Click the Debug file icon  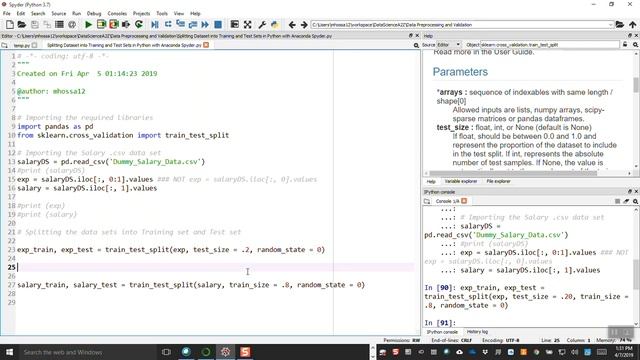155,24
